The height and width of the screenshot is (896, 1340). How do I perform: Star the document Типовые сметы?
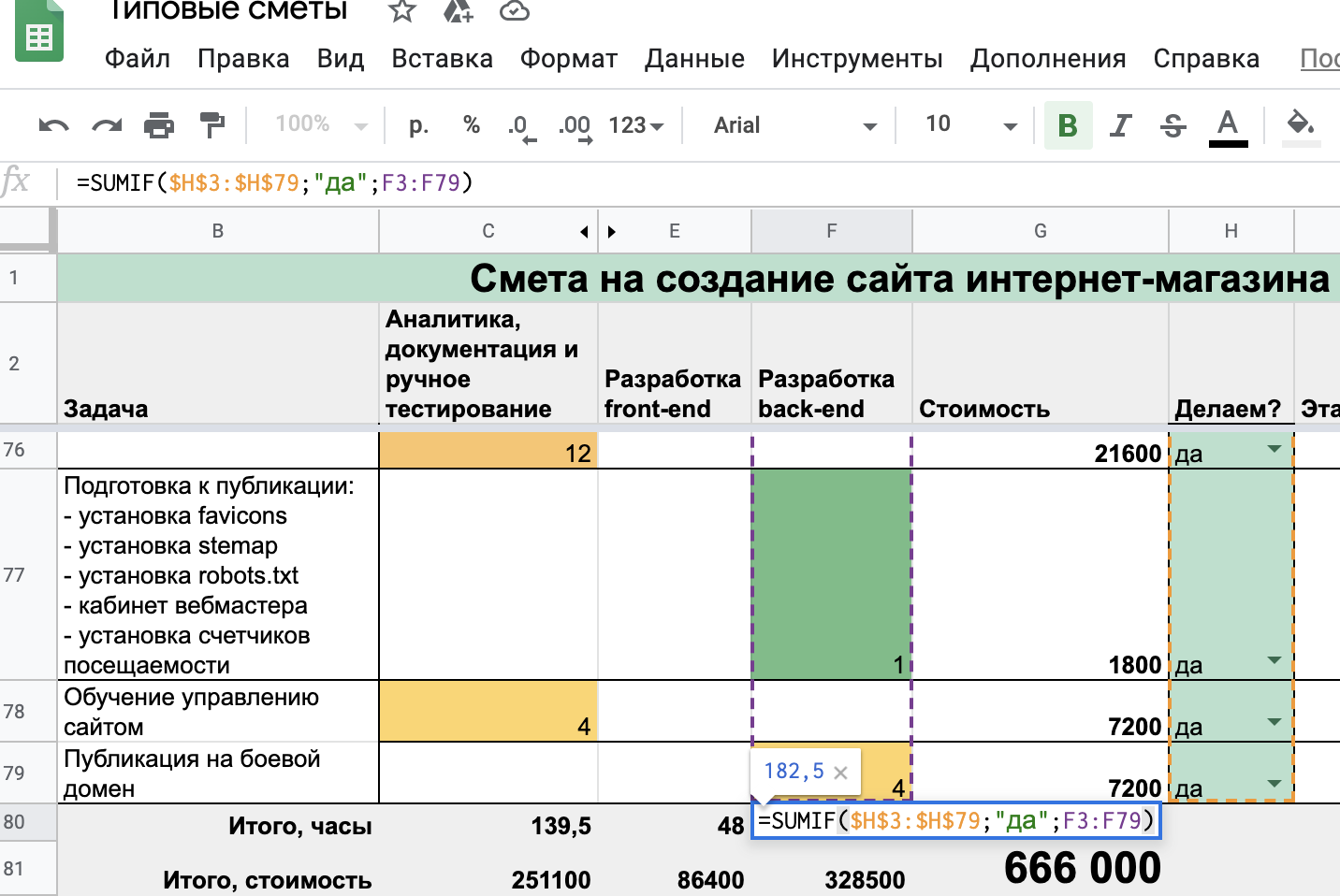tap(402, 11)
